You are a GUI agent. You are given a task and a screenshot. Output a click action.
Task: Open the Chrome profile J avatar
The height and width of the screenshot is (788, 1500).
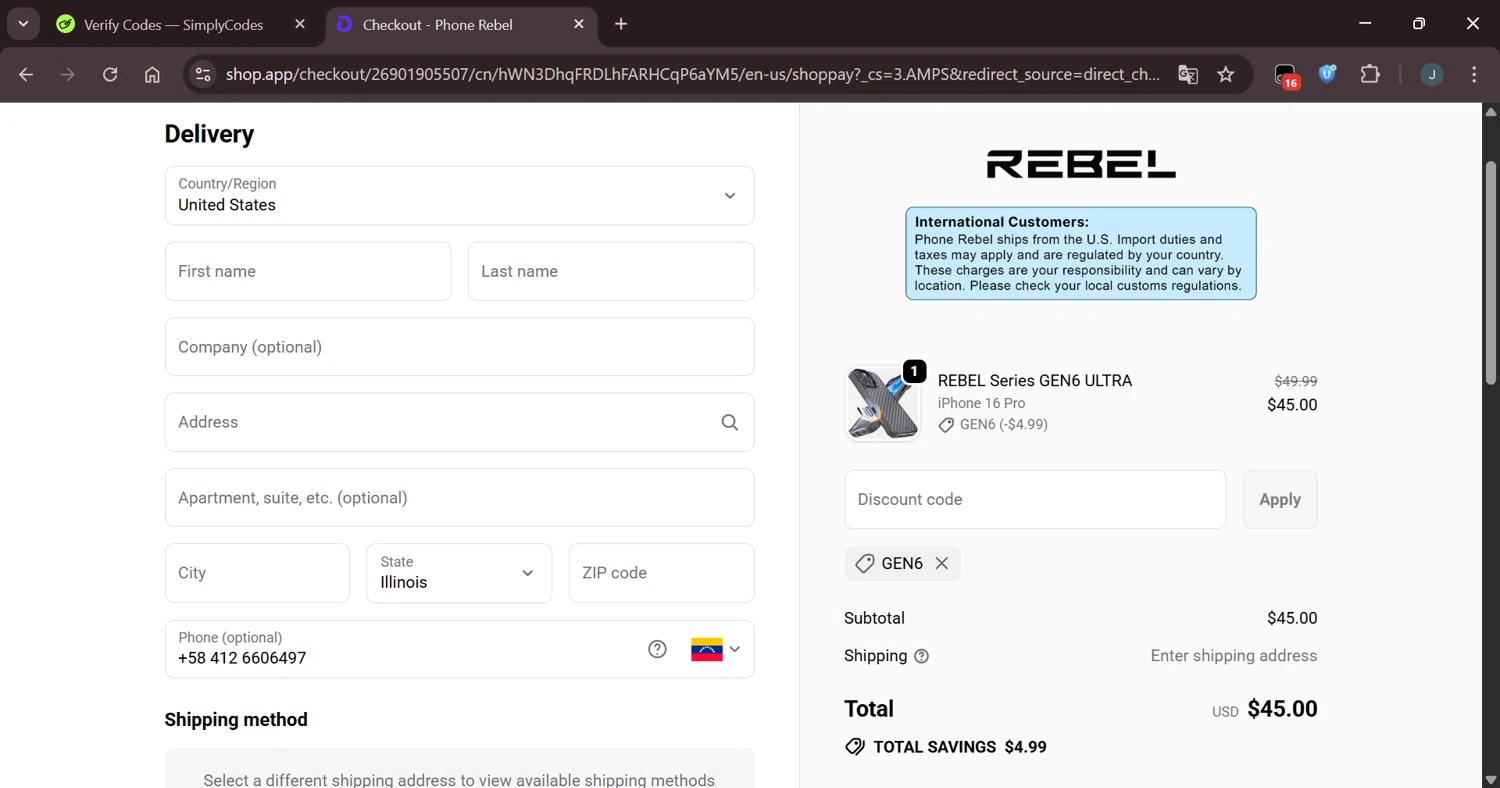pos(1432,75)
